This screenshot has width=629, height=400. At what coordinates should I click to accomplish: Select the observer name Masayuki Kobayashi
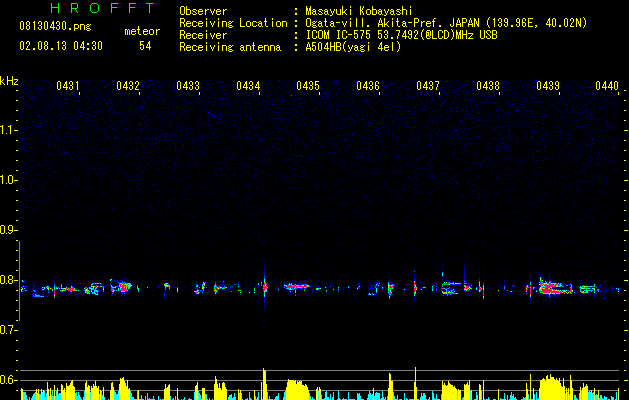[x=359, y=11]
